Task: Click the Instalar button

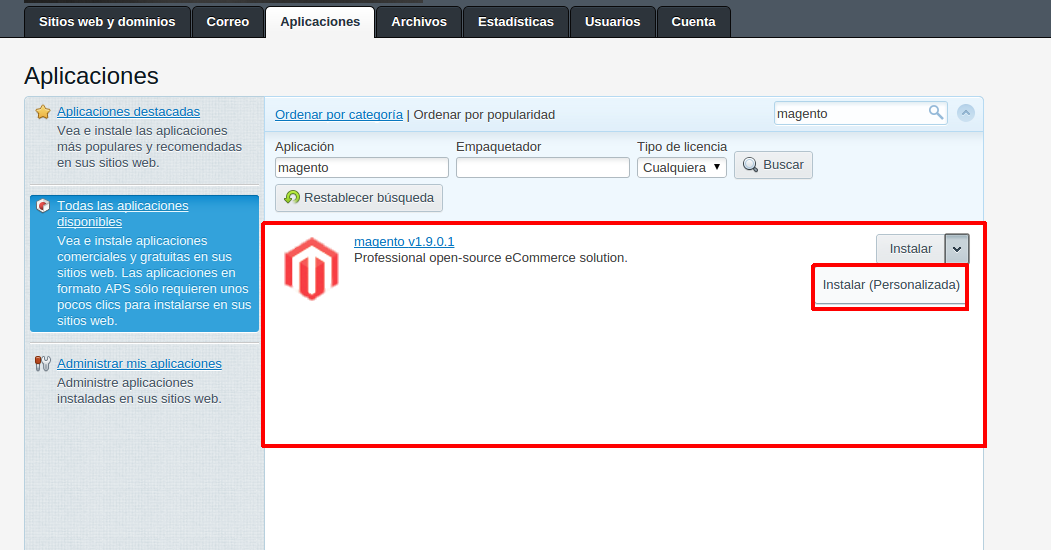Action: 910,249
